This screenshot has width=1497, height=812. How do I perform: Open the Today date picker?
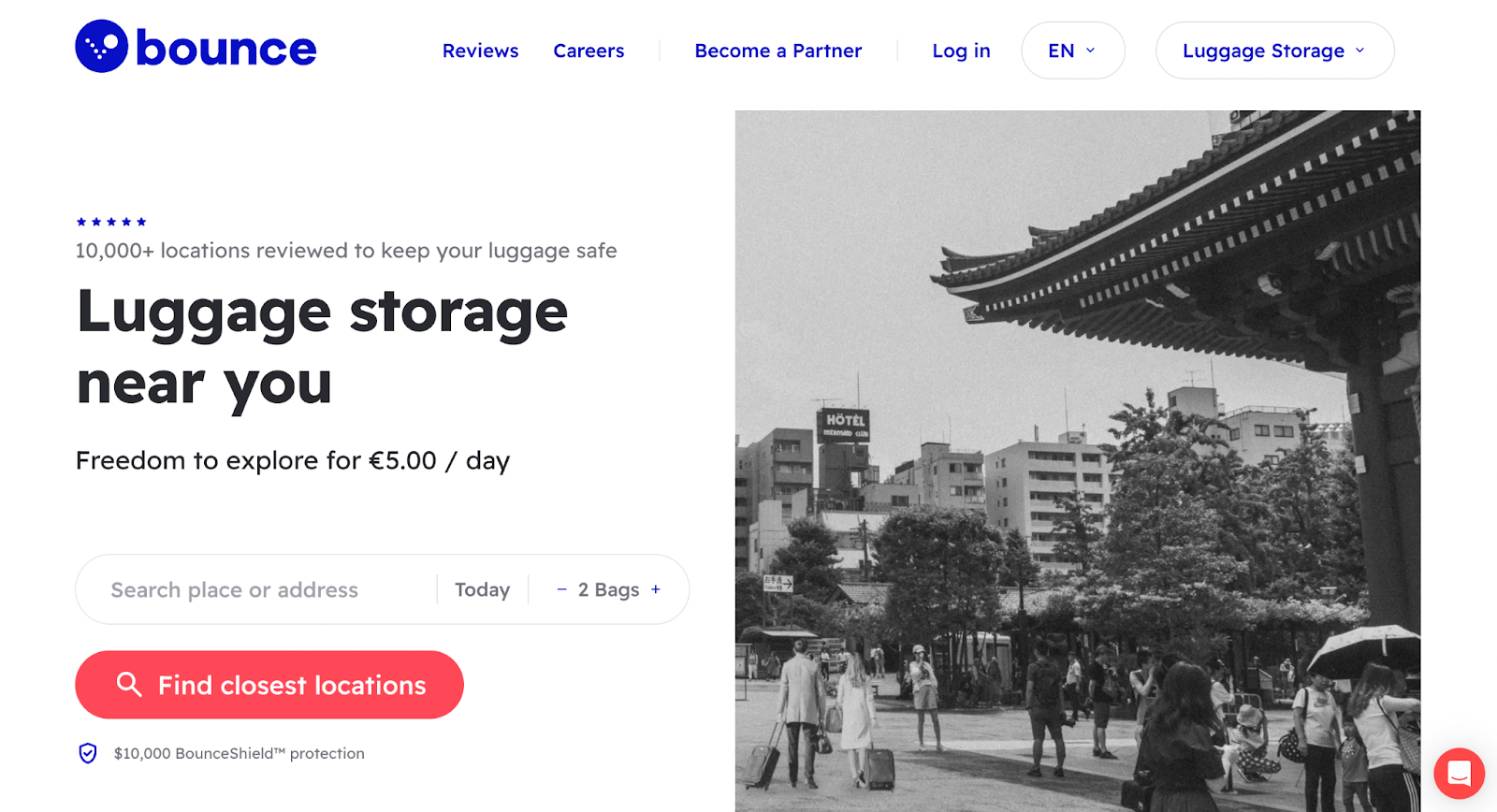(x=482, y=589)
